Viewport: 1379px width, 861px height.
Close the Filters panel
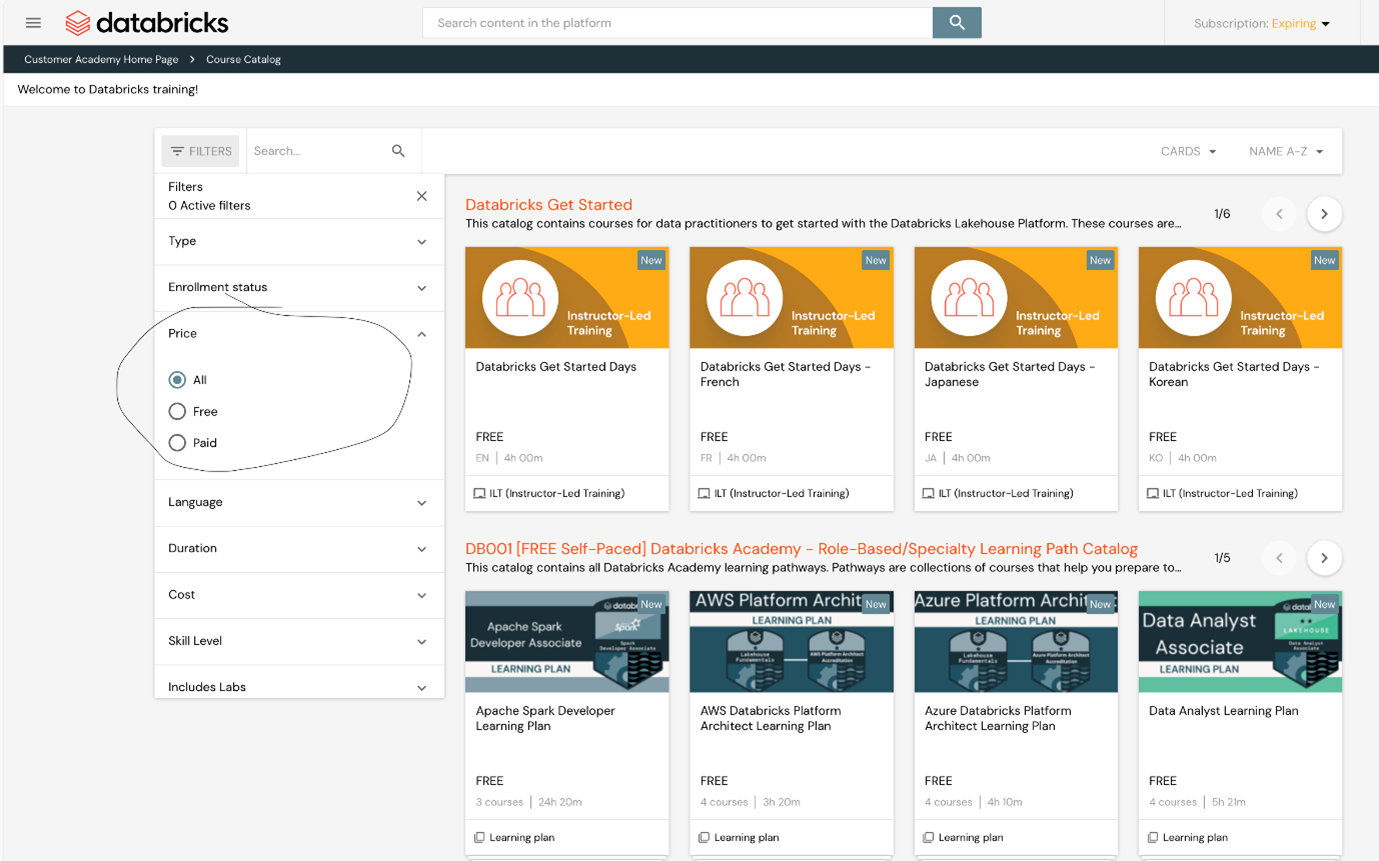pos(422,196)
